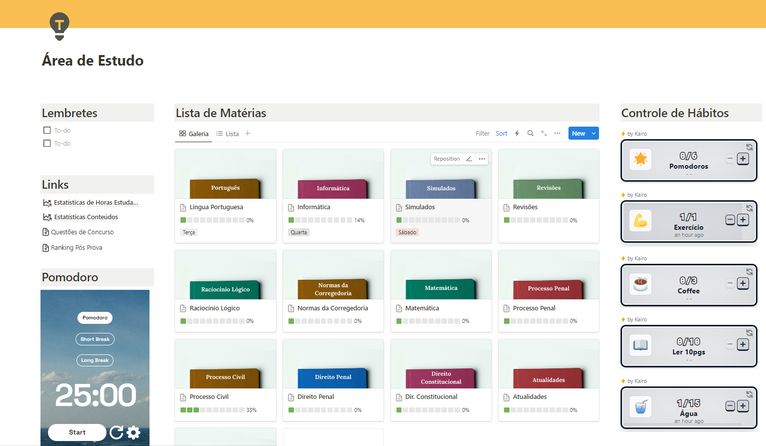766x446 pixels.
Task: Open Estatísticas Conteúdos link
Action: pos(81,217)
